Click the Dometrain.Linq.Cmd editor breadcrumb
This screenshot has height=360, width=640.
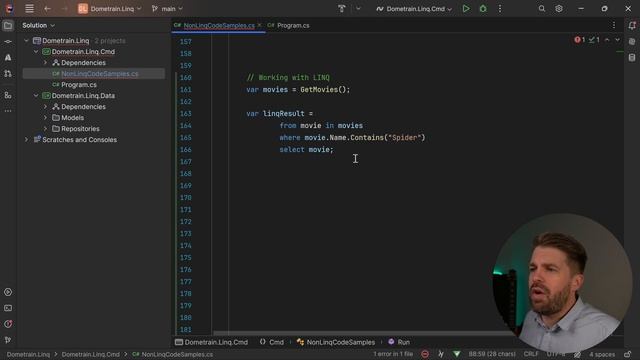tap(211, 342)
